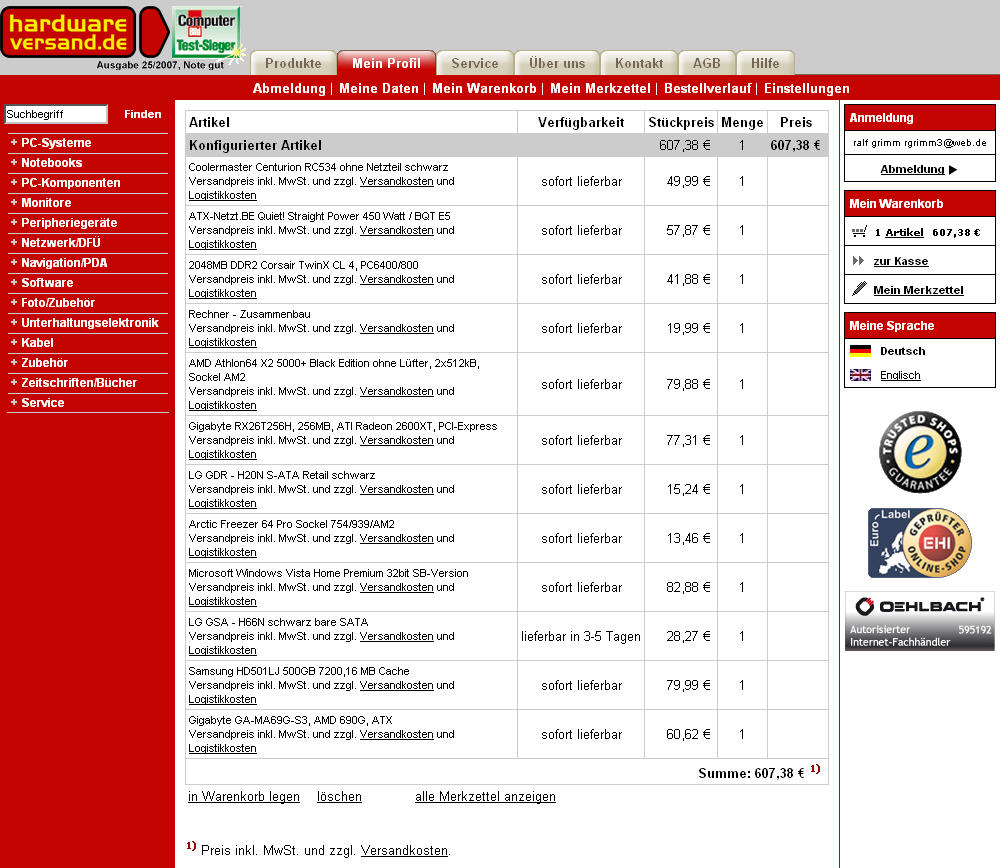Click the Finden search button

pyautogui.click(x=143, y=114)
